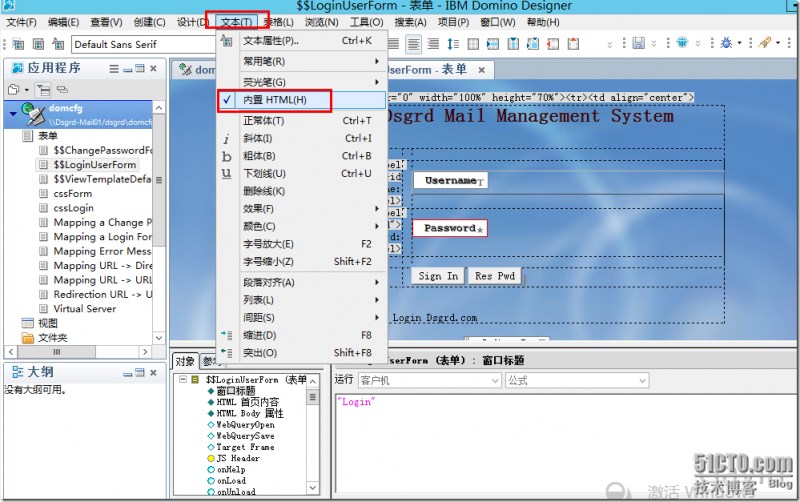800x502 pixels.
Task: Click the blue globe preview toolbar icon
Action: tap(682, 42)
